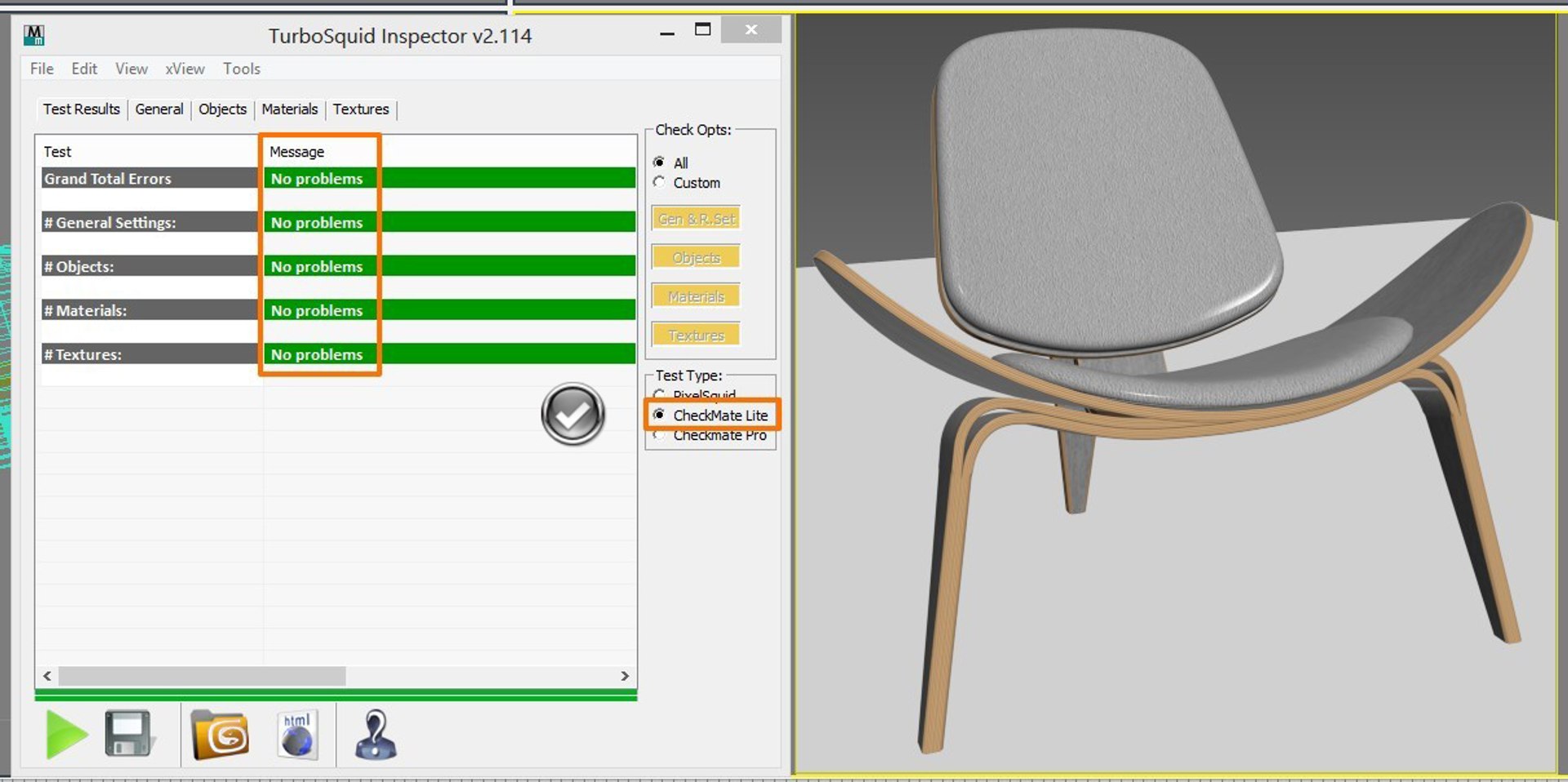The image size is (1568, 782).
Task: Click the Textures check button
Action: [697, 335]
